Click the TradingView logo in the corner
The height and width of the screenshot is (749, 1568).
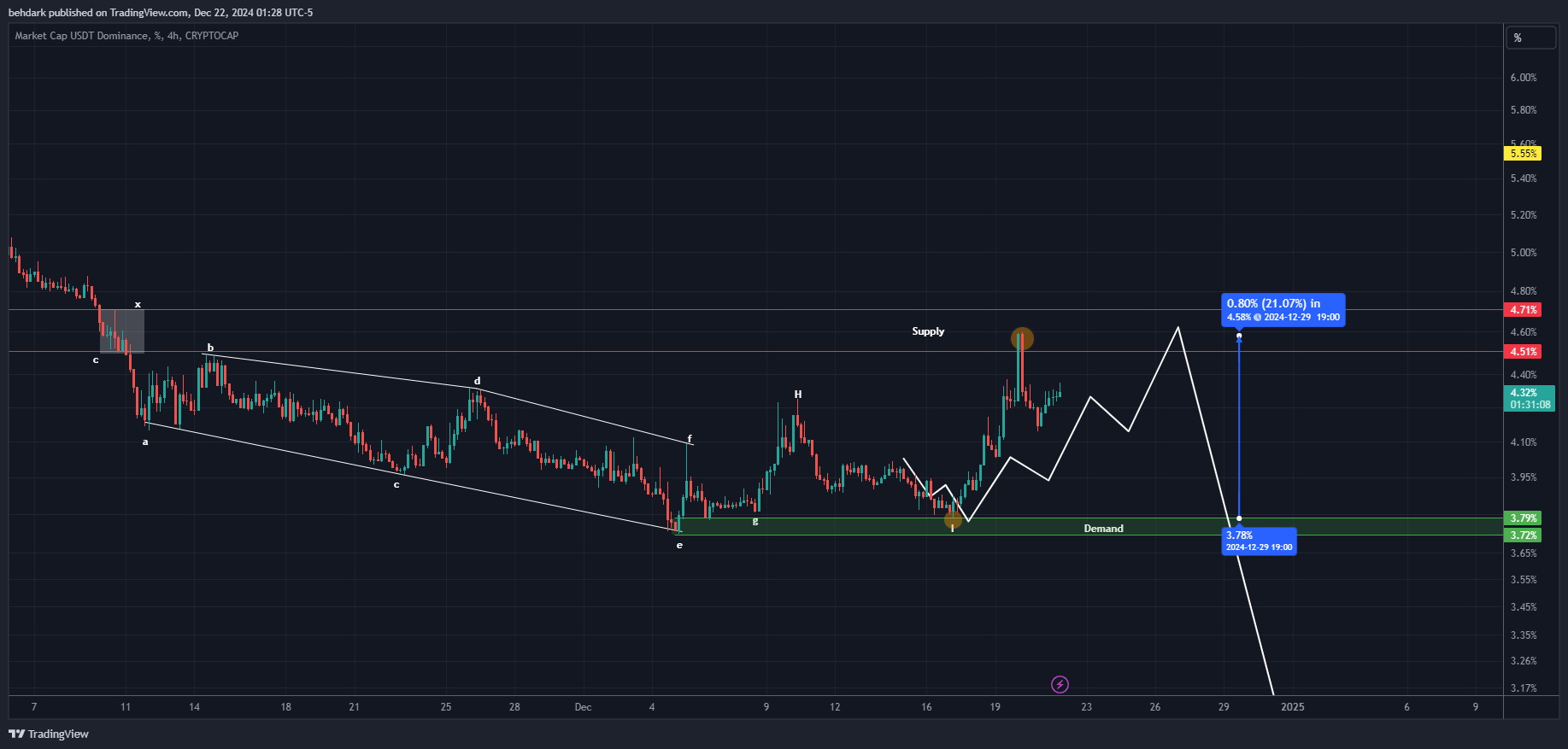coord(49,734)
